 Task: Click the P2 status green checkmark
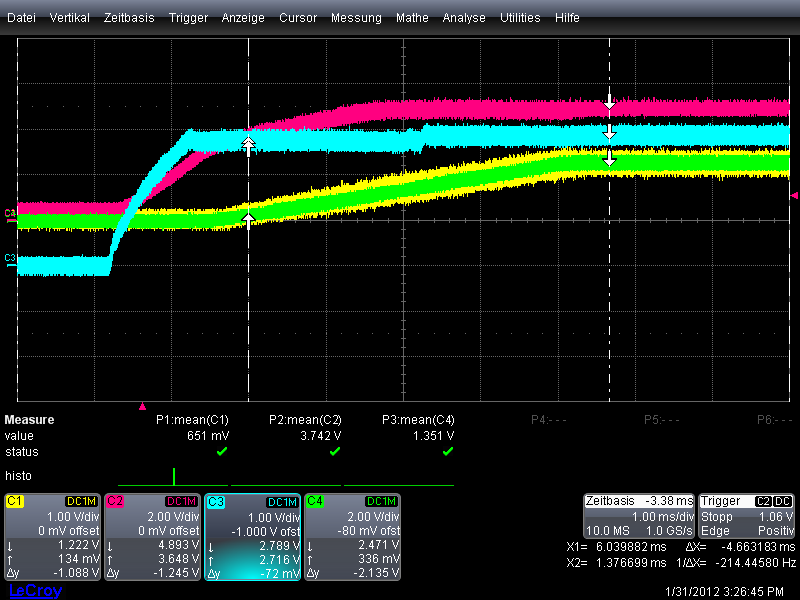pos(335,452)
